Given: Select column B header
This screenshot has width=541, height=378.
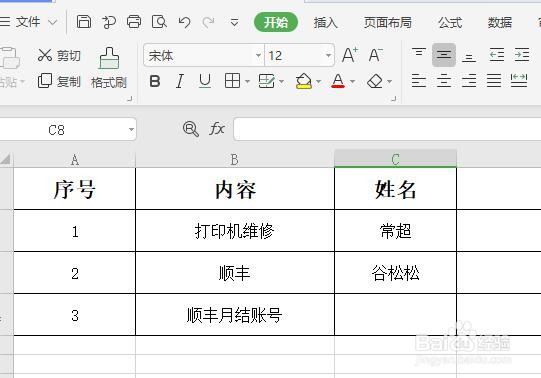Looking at the screenshot, I should 235,159.
